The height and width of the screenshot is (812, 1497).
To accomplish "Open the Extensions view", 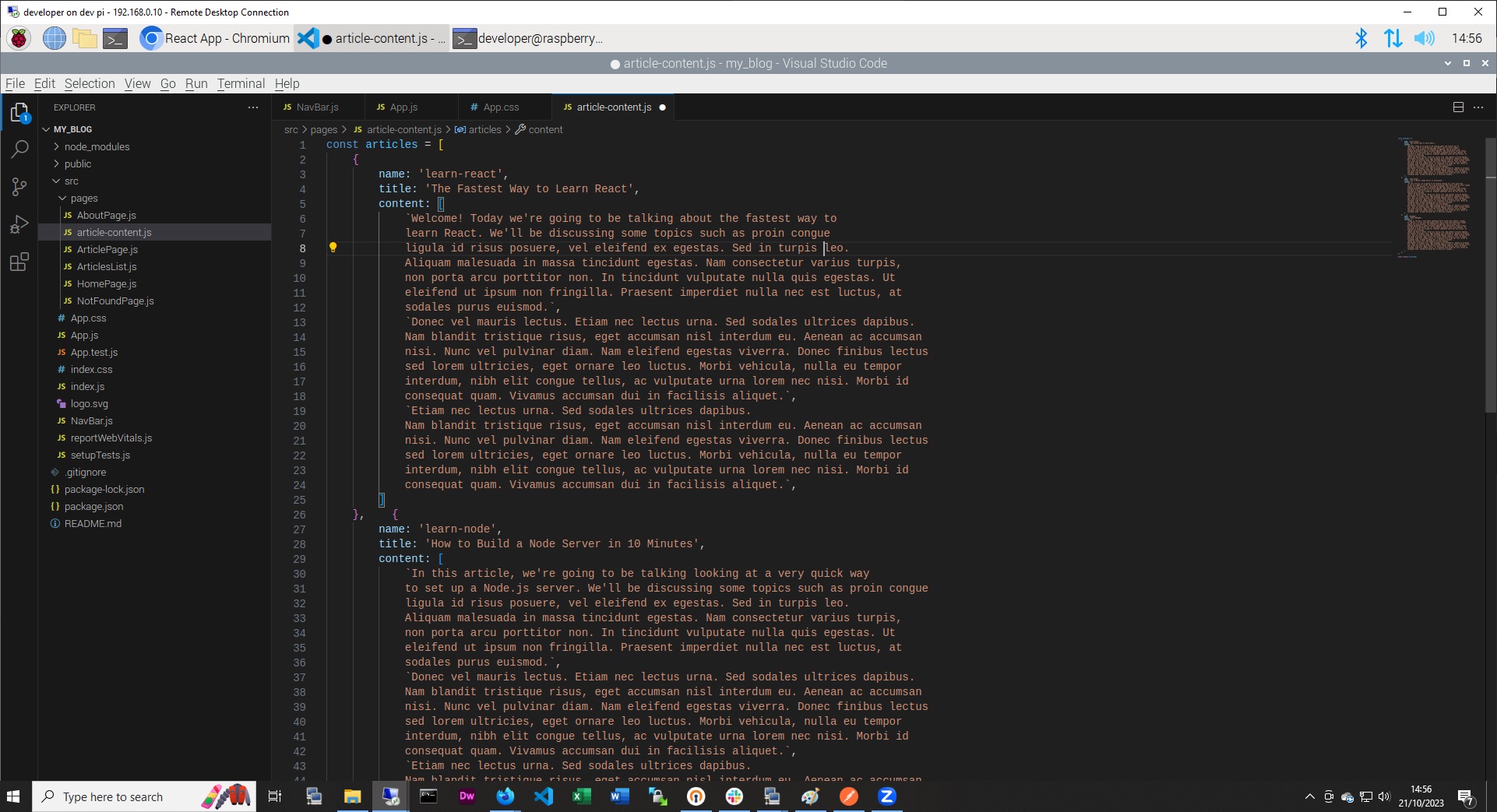I will [x=19, y=262].
